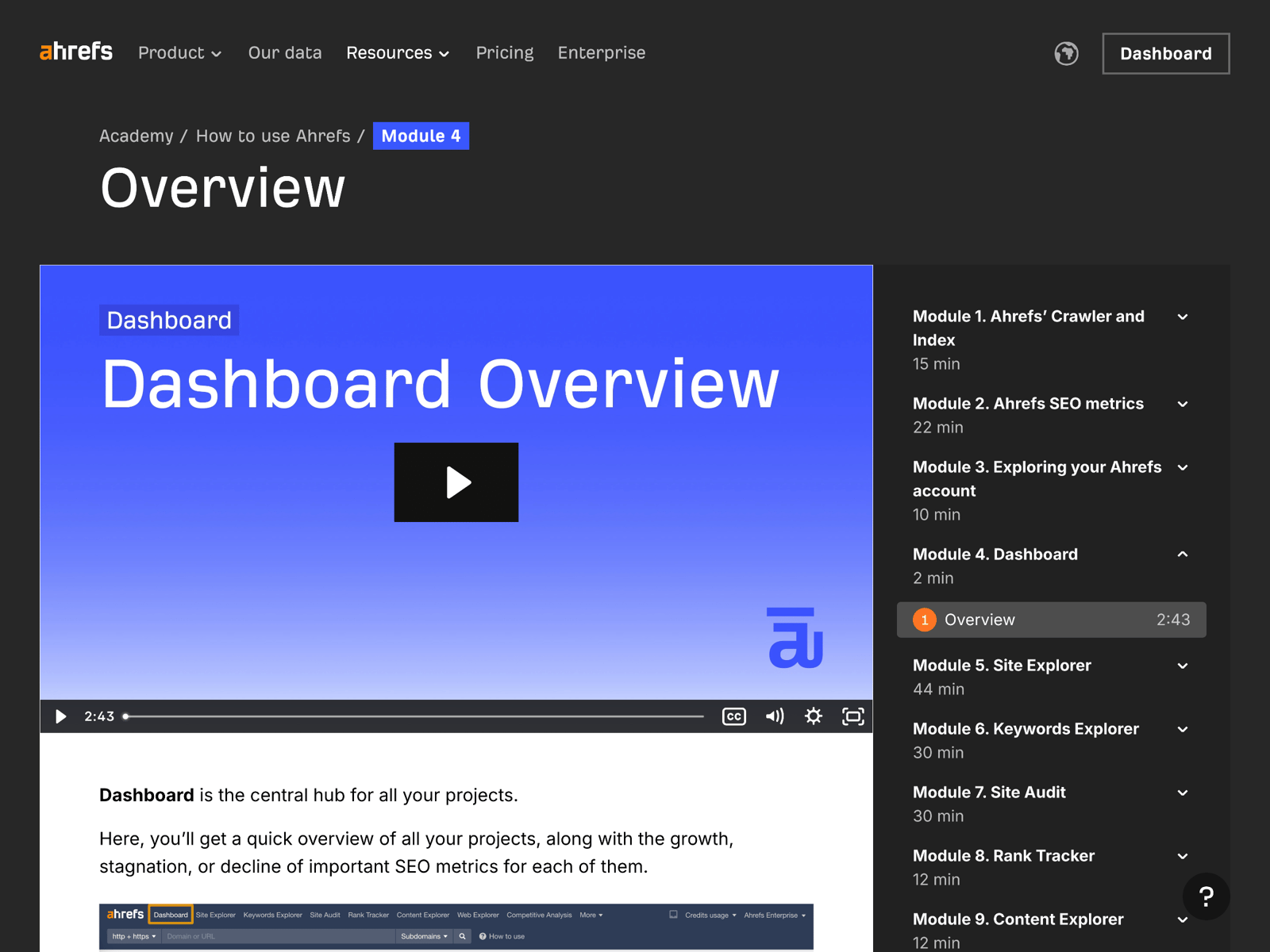
Task: Play video with large center play button
Action: coord(456,482)
